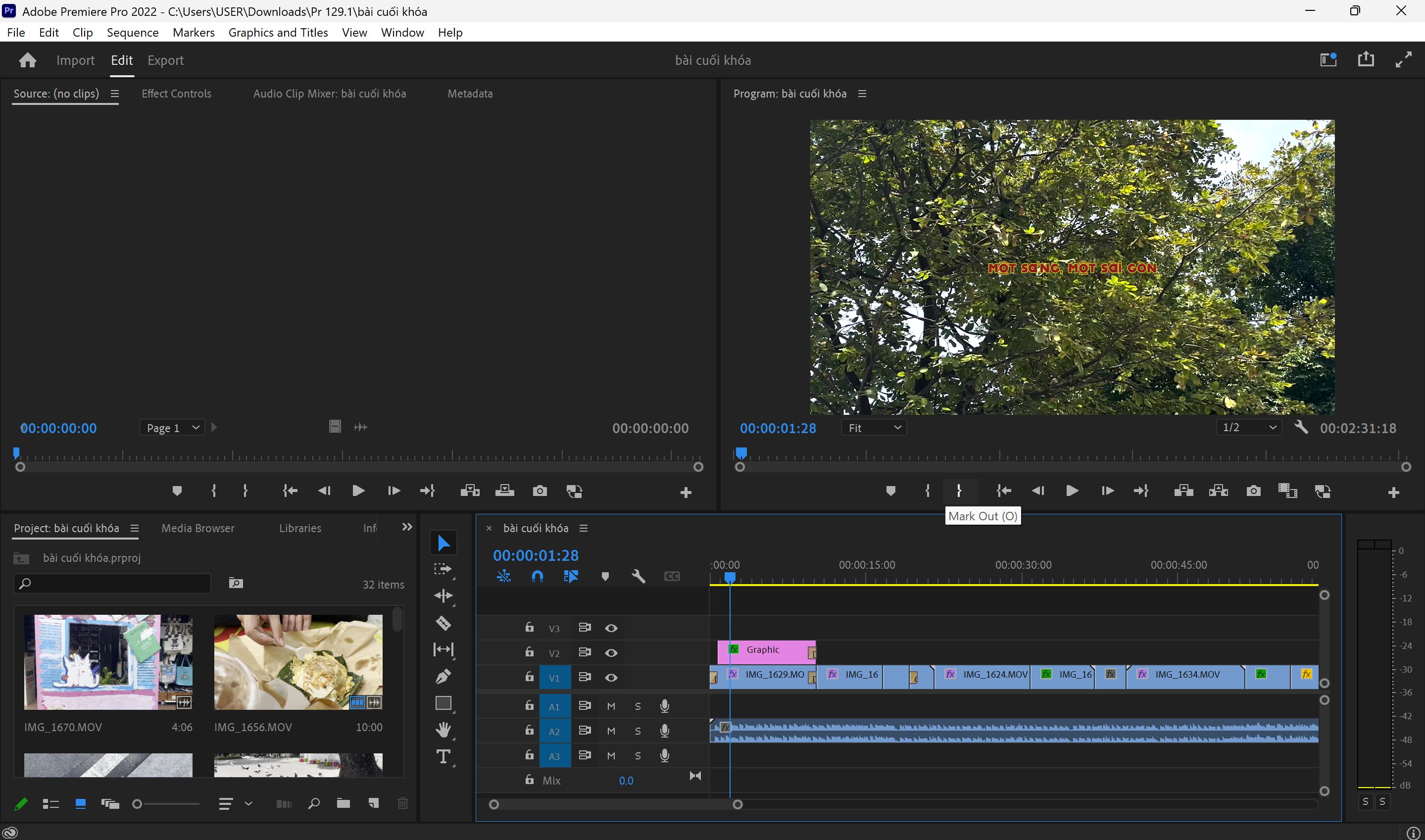This screenshot has width=1425, height=840.
Task: Click Mark Out in Program monitor
Action: coord(959,491)
